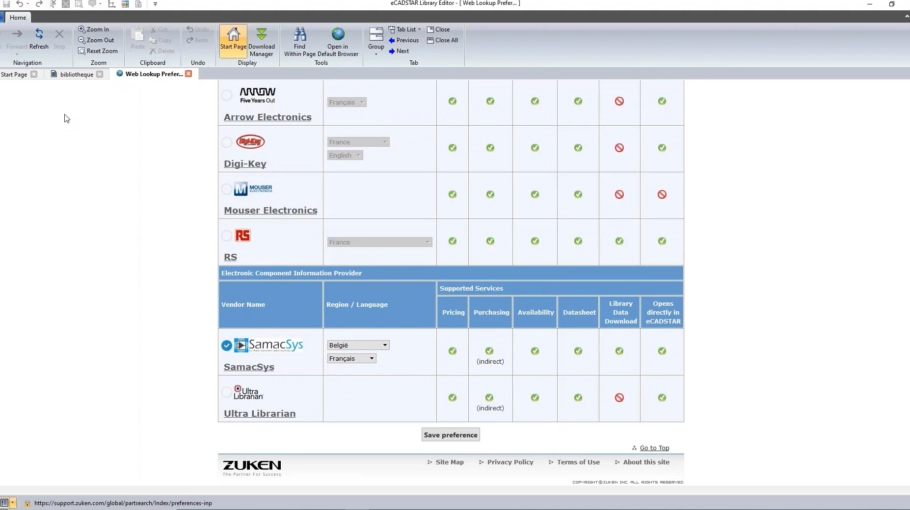The height and width of the screenshot is (510, 910).
Task: Click the Redo button in ribbon
Action: click(197, 40)
